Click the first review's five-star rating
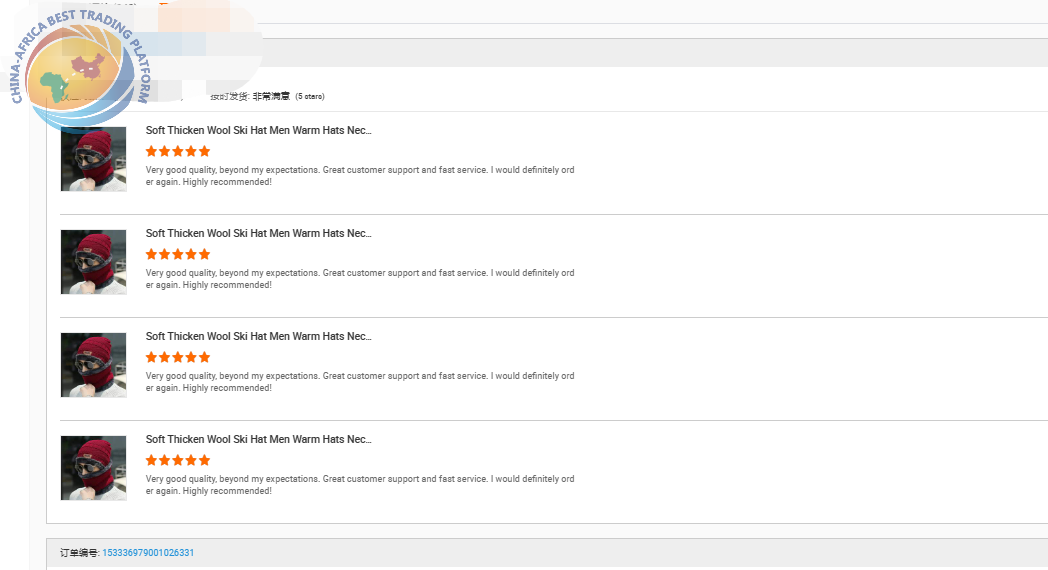This screenshot has width=1048, height=570. (178, 152)
